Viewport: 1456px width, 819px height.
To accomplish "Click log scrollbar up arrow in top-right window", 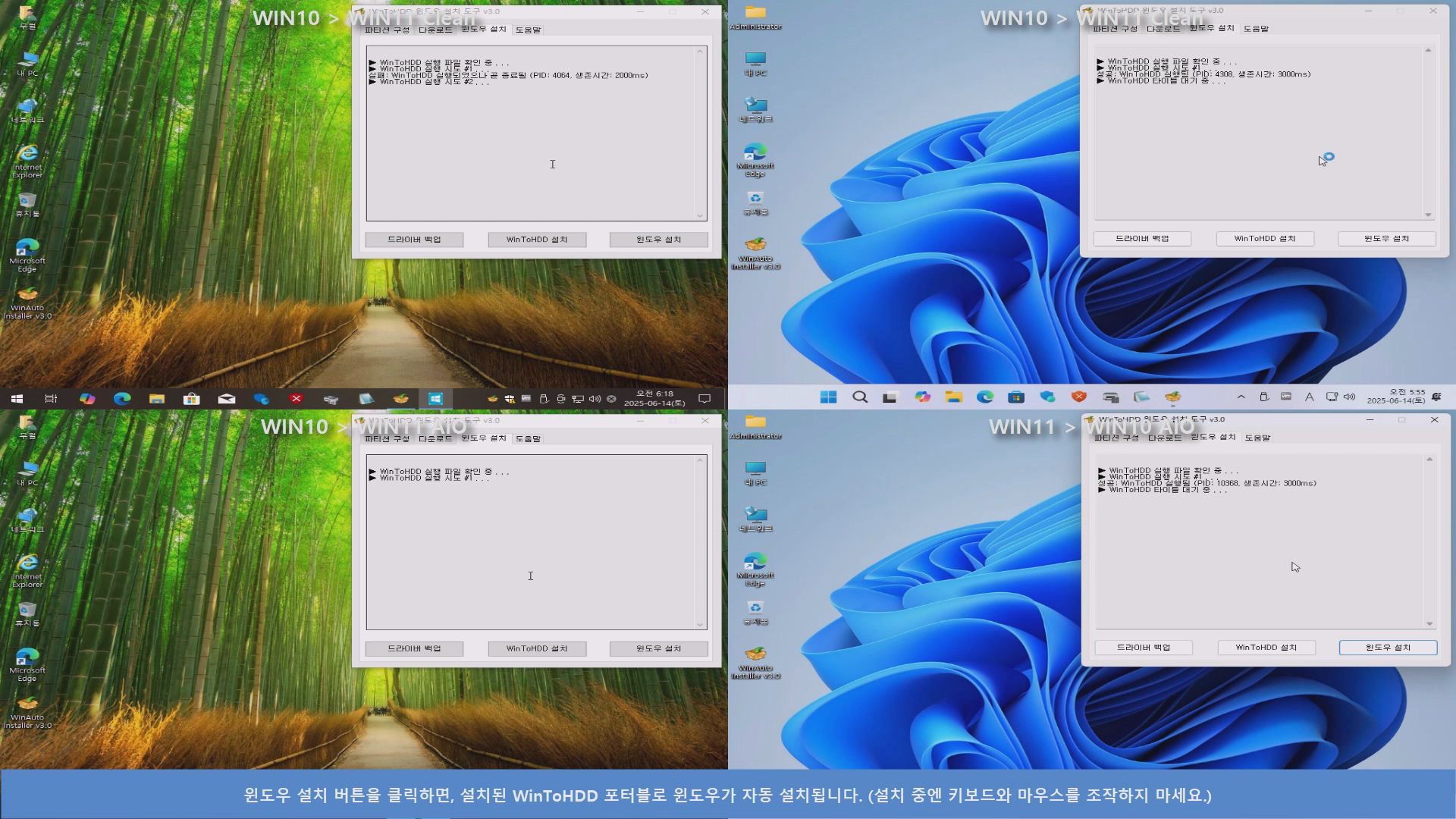I will click(1428, 50).
